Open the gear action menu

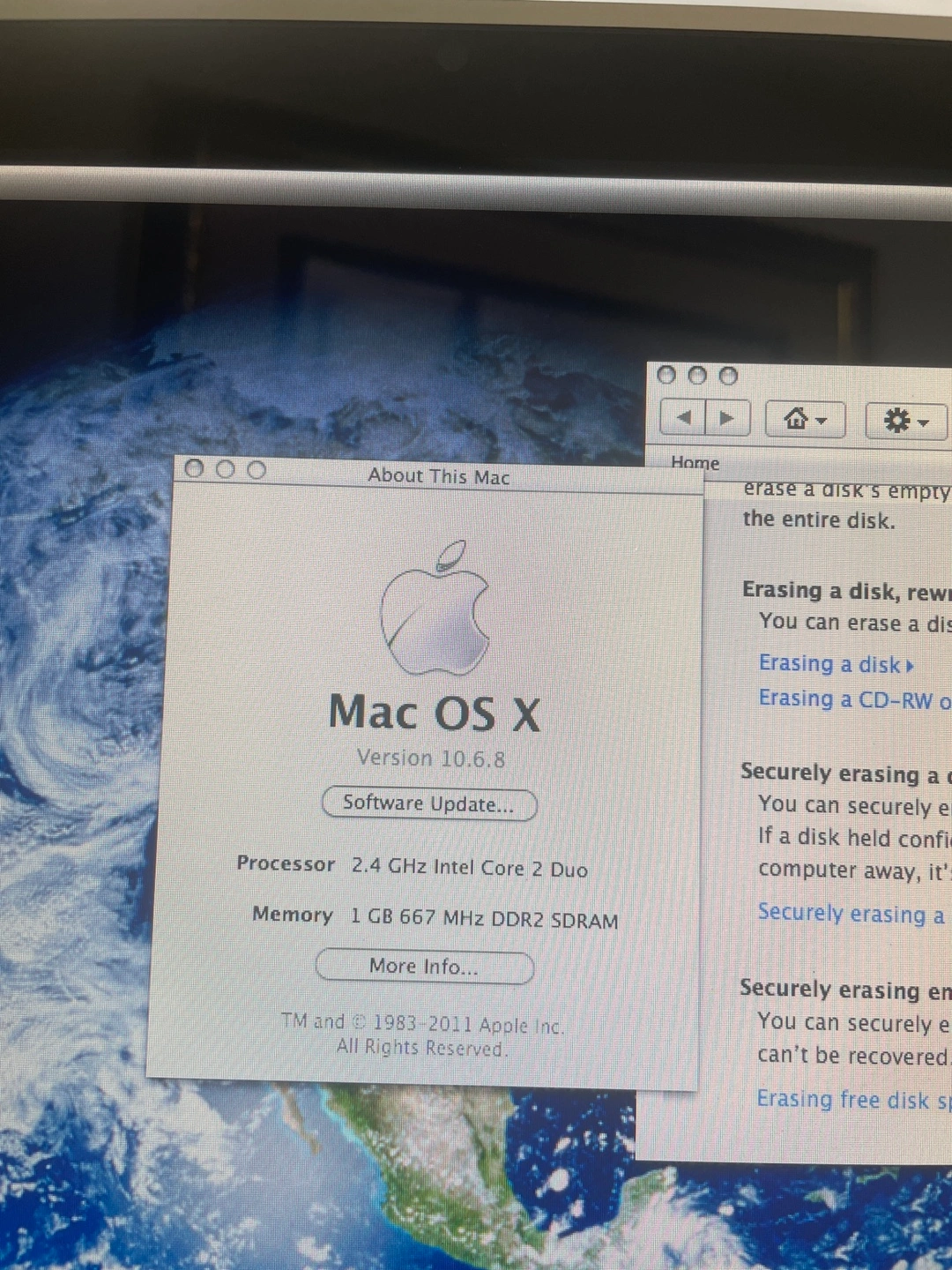pyautogui.click(x=905, y=421)
